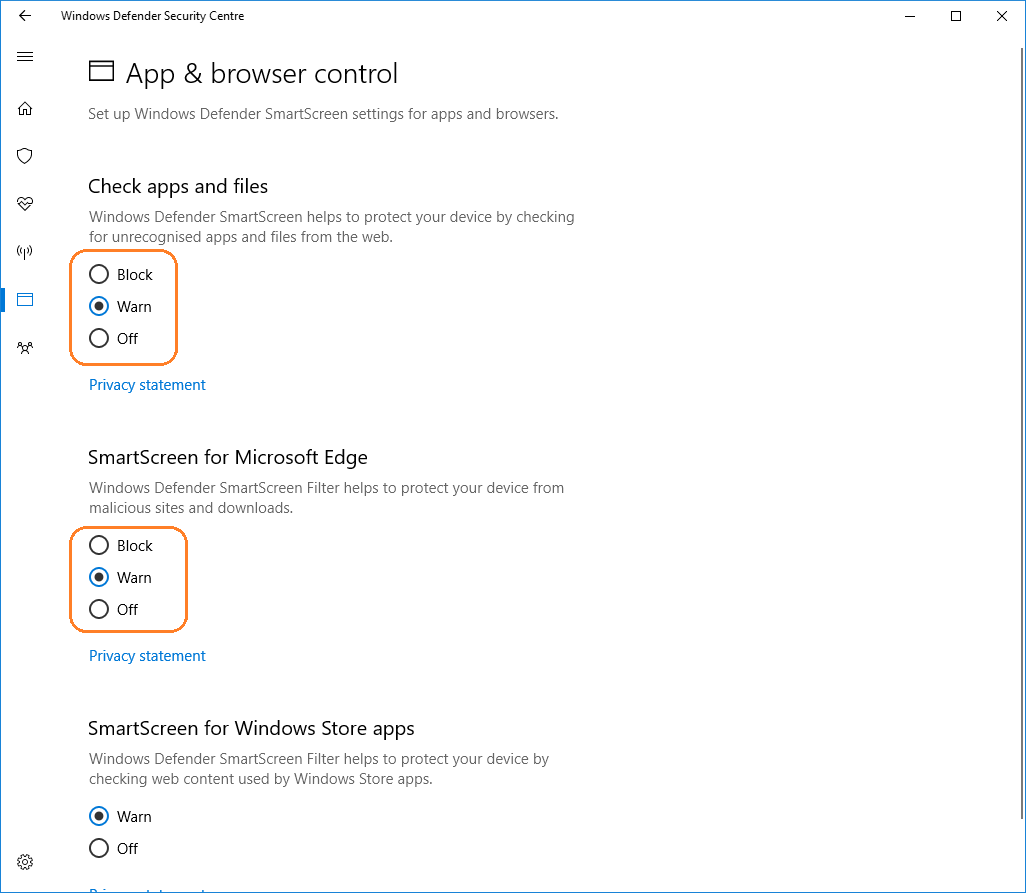
Task: Open Family options sidebar icon
Action: tap(25, 347)
